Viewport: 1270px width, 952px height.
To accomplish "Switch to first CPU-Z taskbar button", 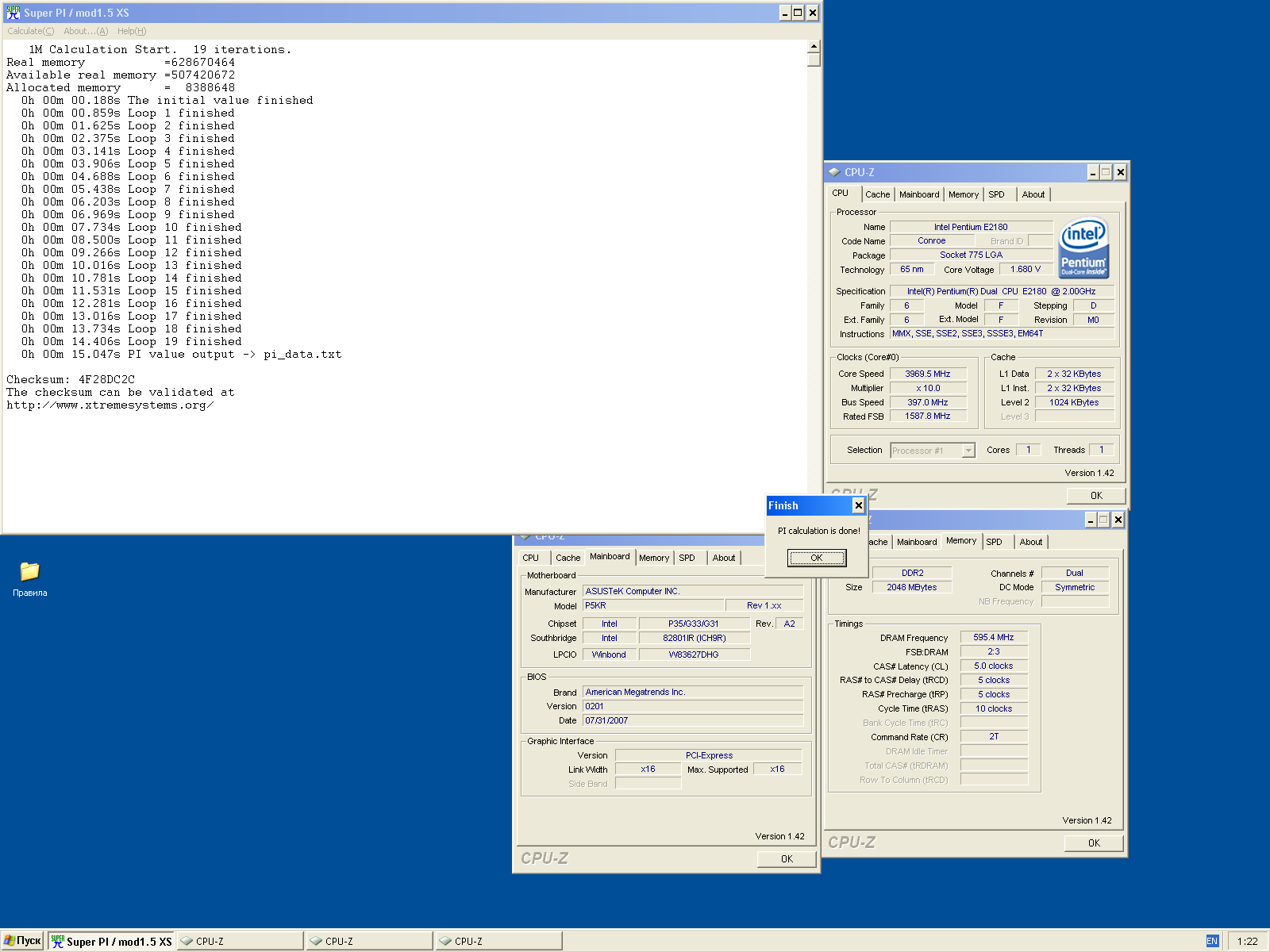I will pyautogui.click(x=240, y=942).
